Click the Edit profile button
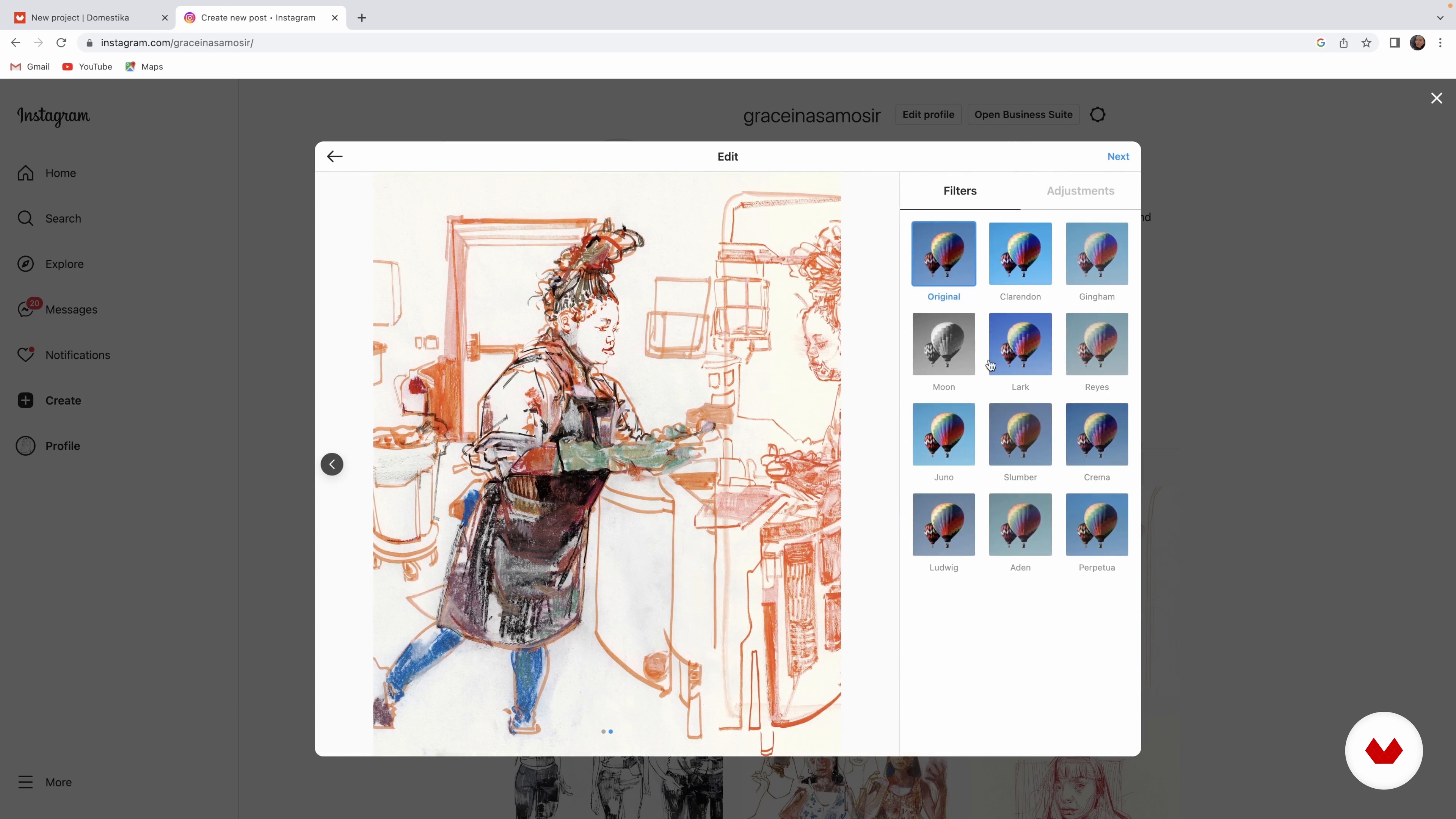This screenshot has width=1456, height=819. (928, 115)
